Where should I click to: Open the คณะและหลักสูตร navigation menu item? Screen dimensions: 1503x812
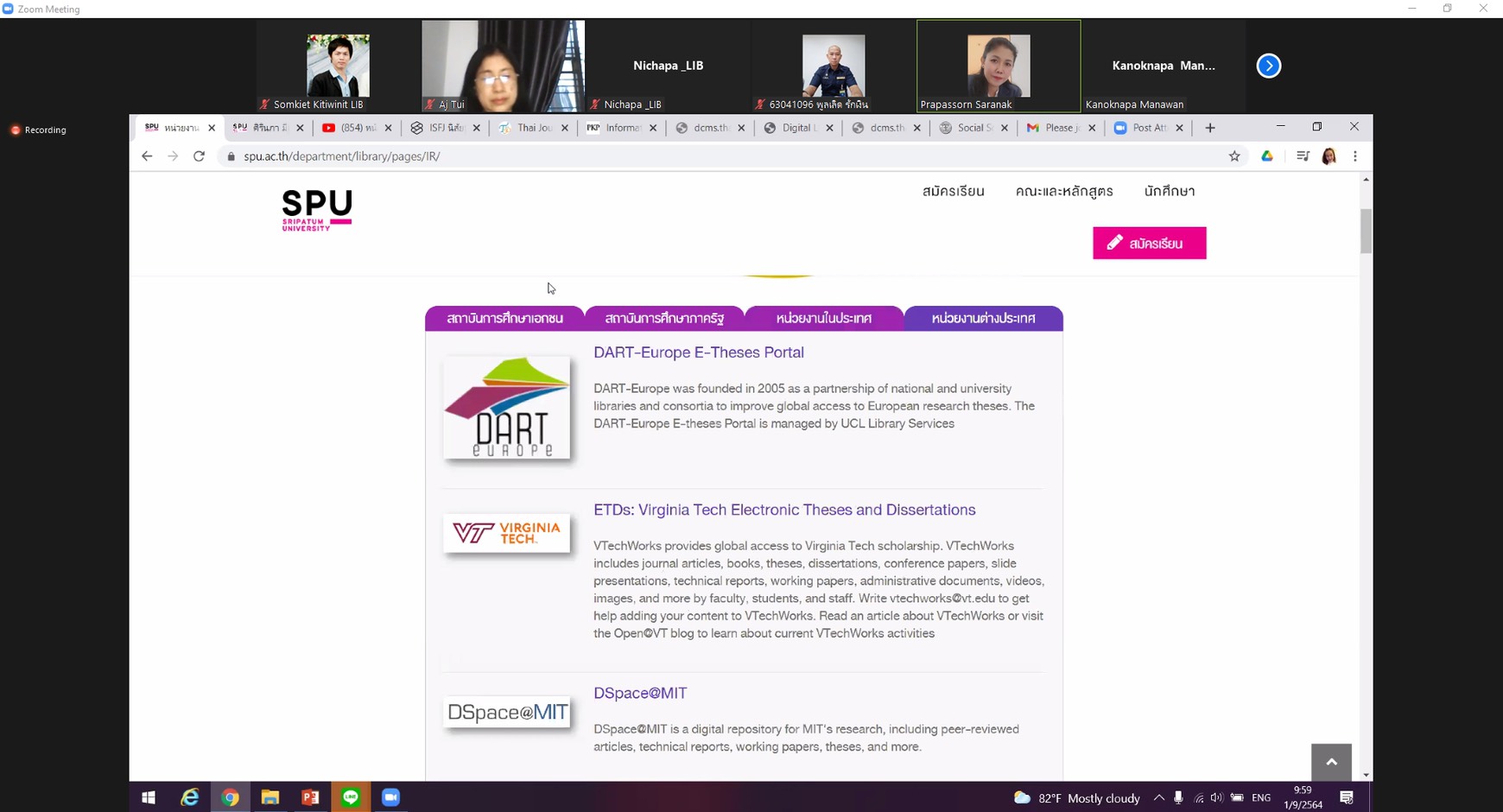(x=1064, y=192)
